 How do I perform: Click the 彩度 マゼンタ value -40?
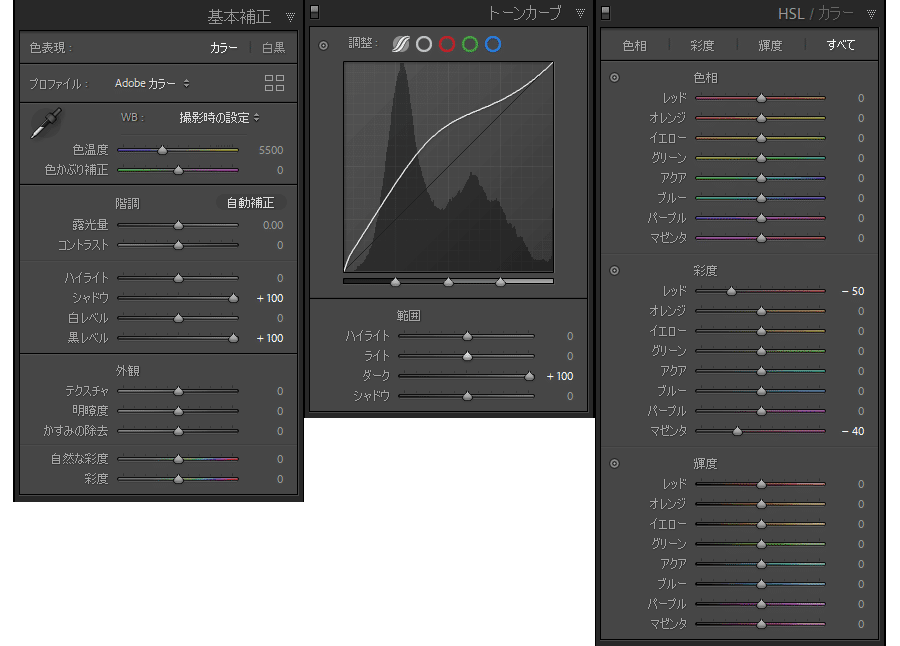click(853, 431)
